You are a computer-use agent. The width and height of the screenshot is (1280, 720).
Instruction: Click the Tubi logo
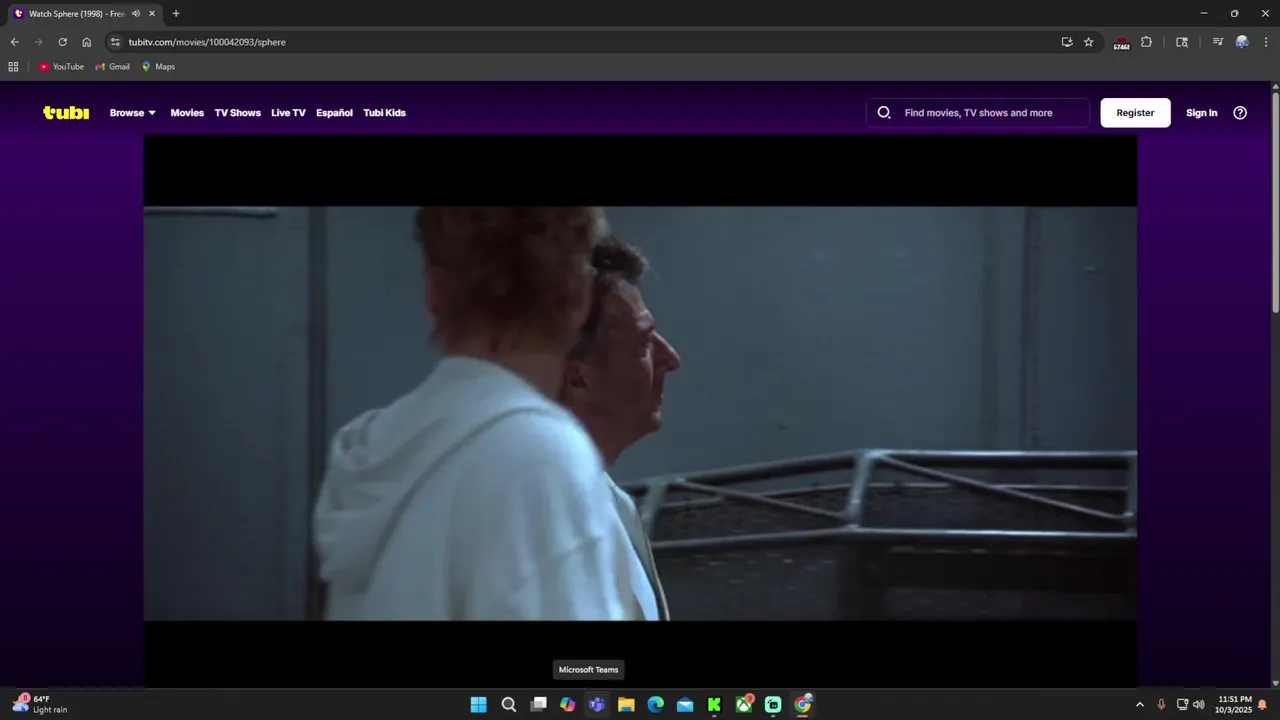pos(66,113)
